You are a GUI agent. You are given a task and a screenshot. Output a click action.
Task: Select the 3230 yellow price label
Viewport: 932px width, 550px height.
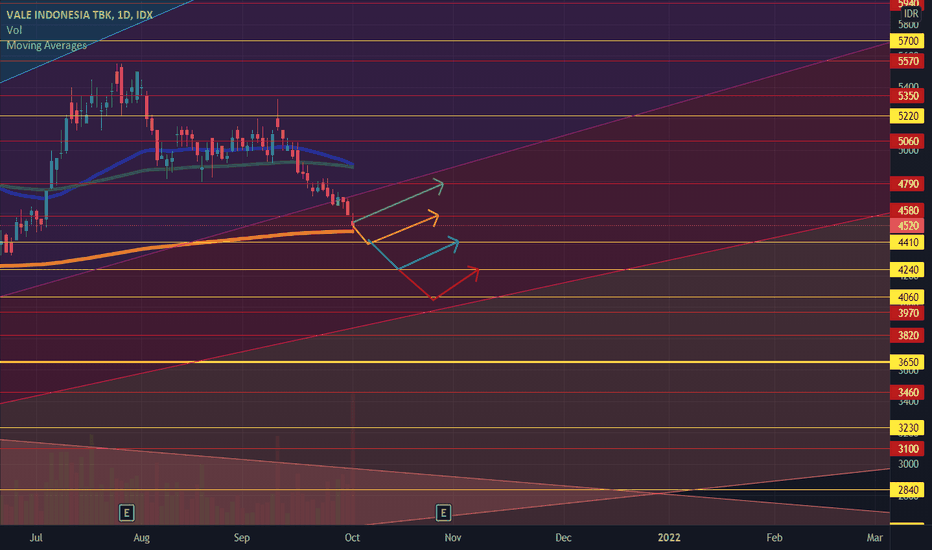[907, 428]
